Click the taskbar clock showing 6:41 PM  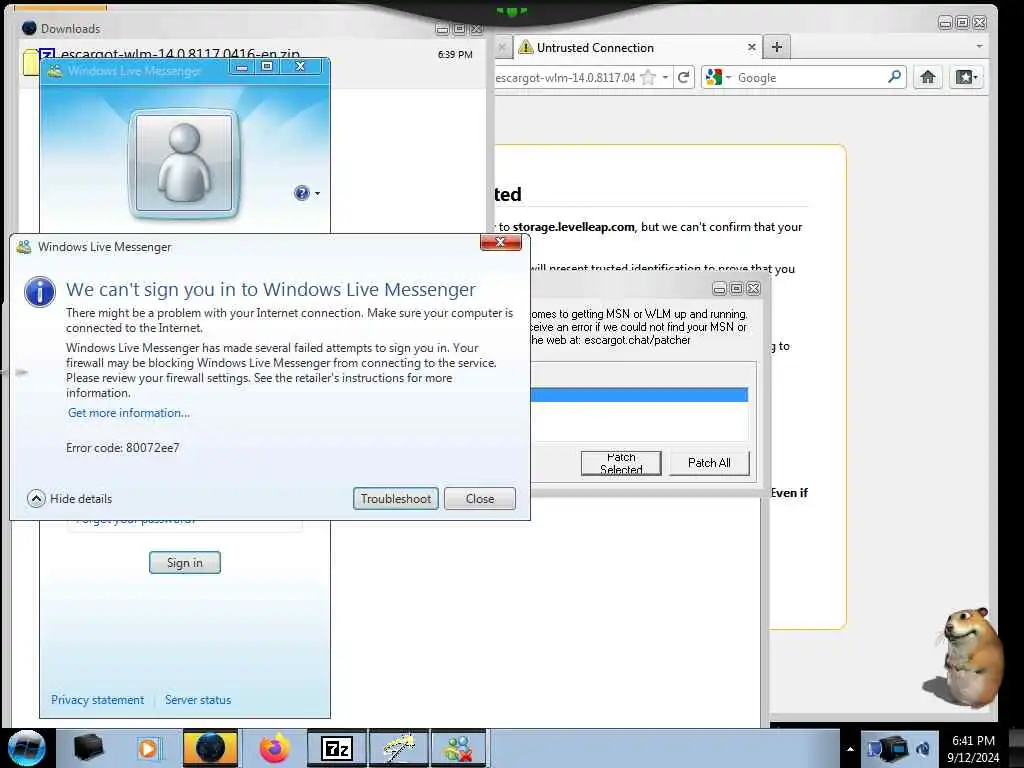pyautogui.click(x=973, y=749)
